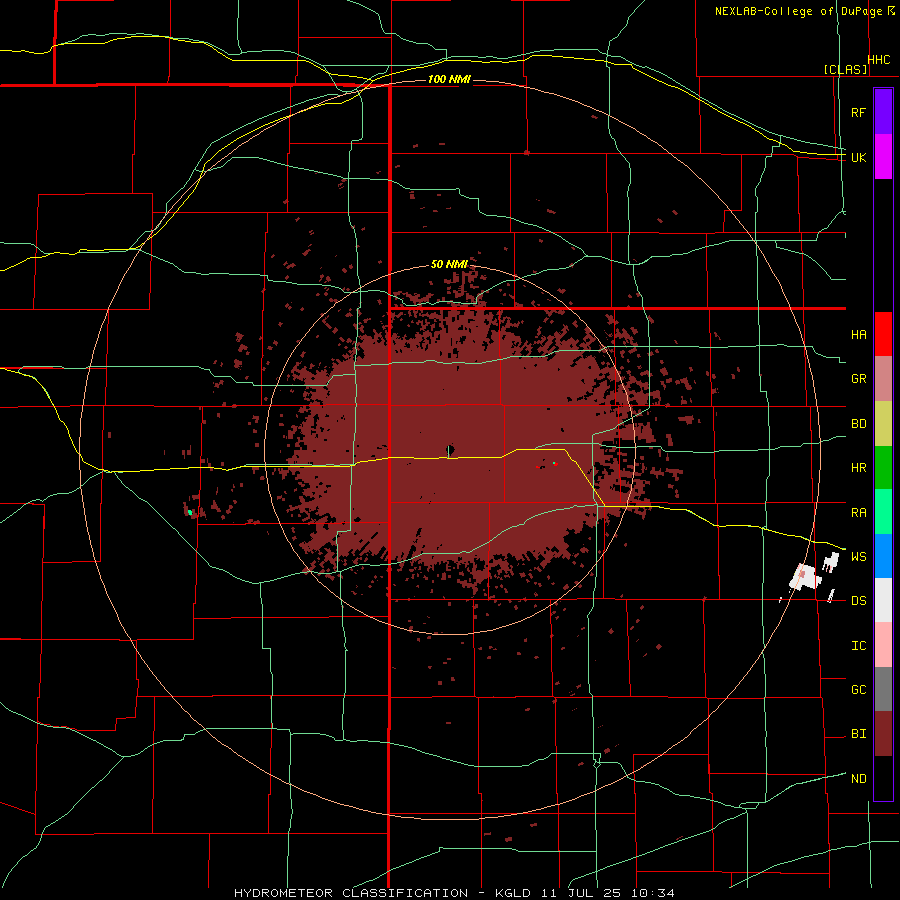Screen dimensions: 900x900
Task: Click the RF legend label
Action: tap(859, 112)
